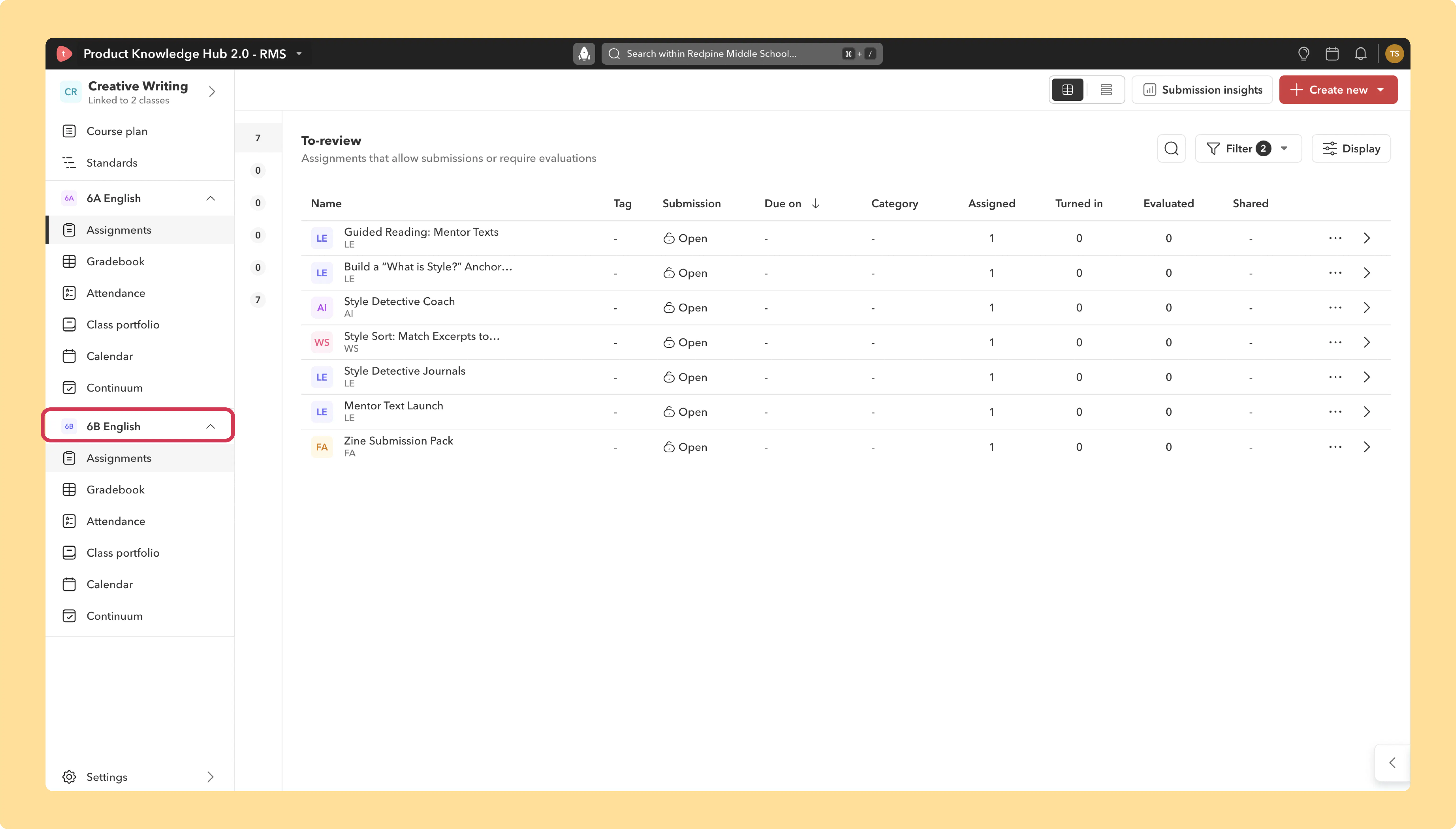1456x829 pixels.
Task: Open Class portfolio under 6B English
Action: pyautogui.click(x=140, y=553)
